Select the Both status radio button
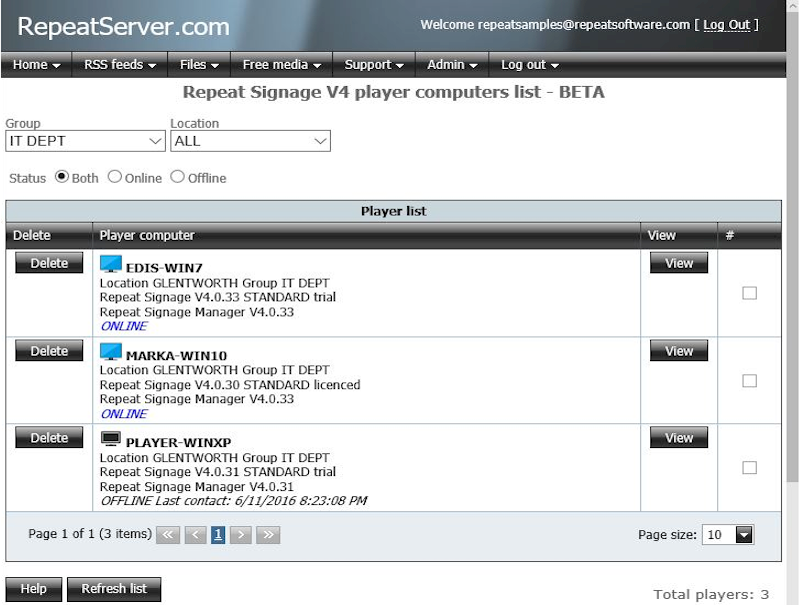 tap(62, 177)
